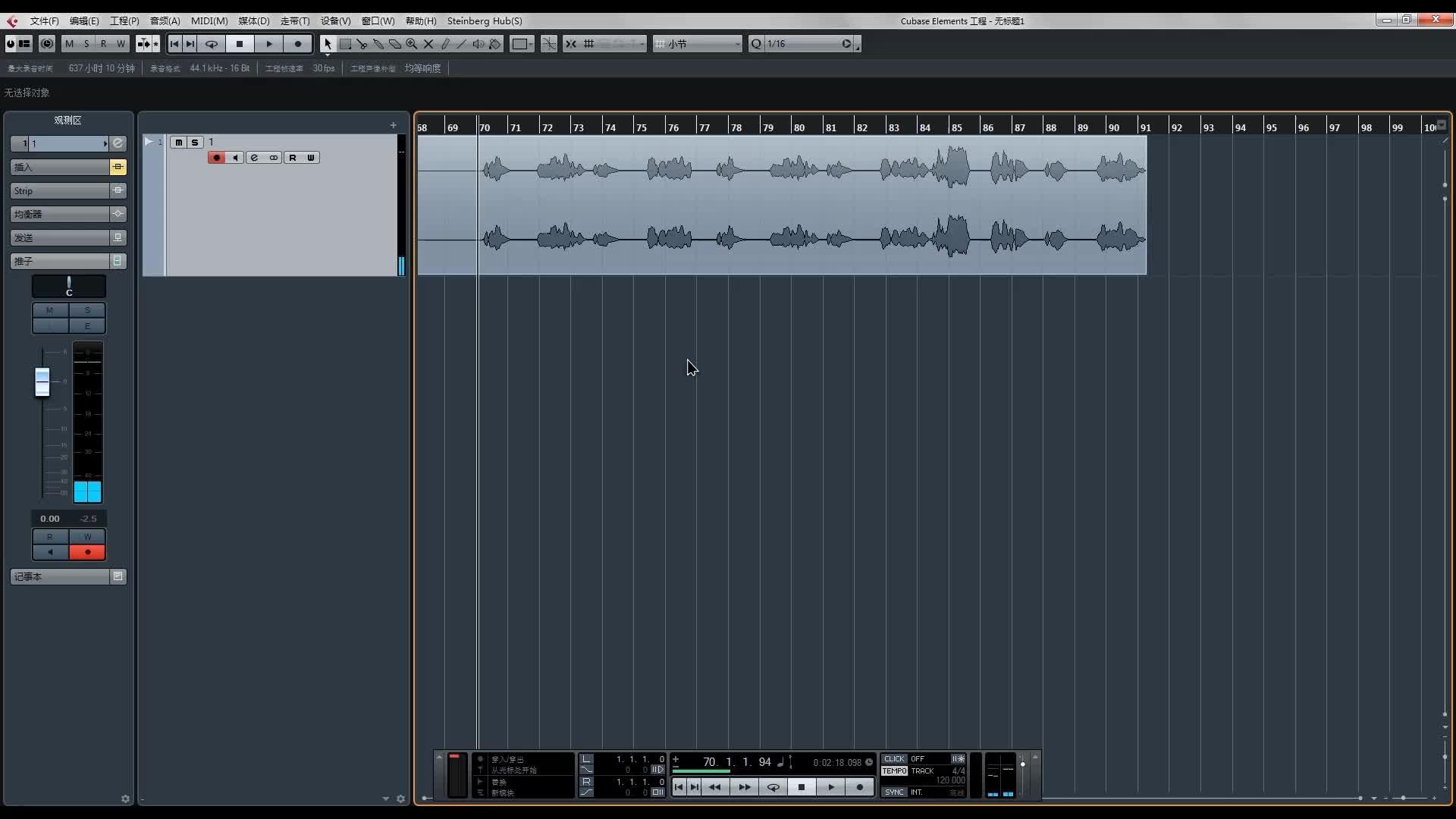Select the Zoom magnifier tool
1456x819 pixels.
pos(412,44)
